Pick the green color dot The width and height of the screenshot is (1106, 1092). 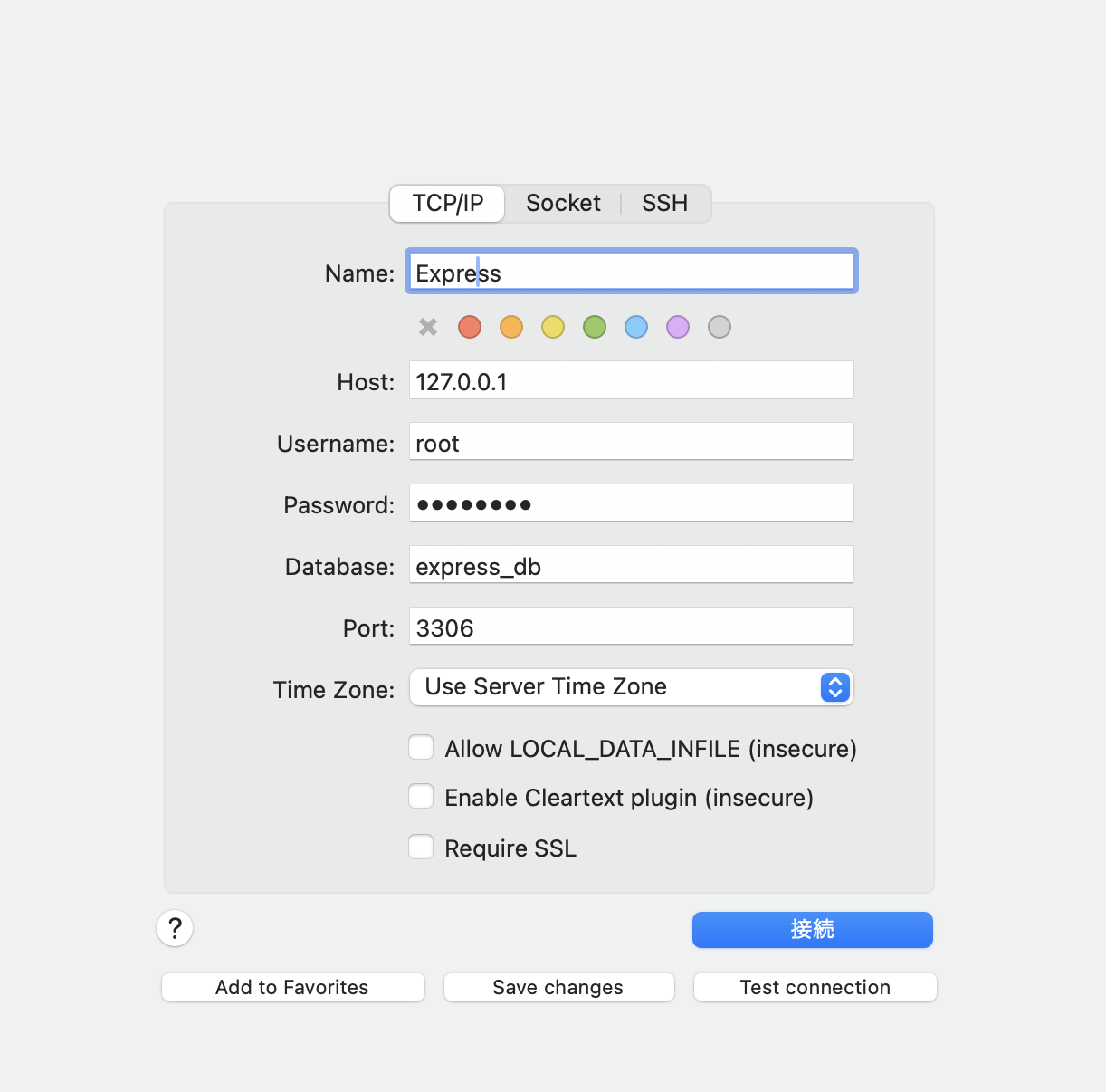point(595,327)
